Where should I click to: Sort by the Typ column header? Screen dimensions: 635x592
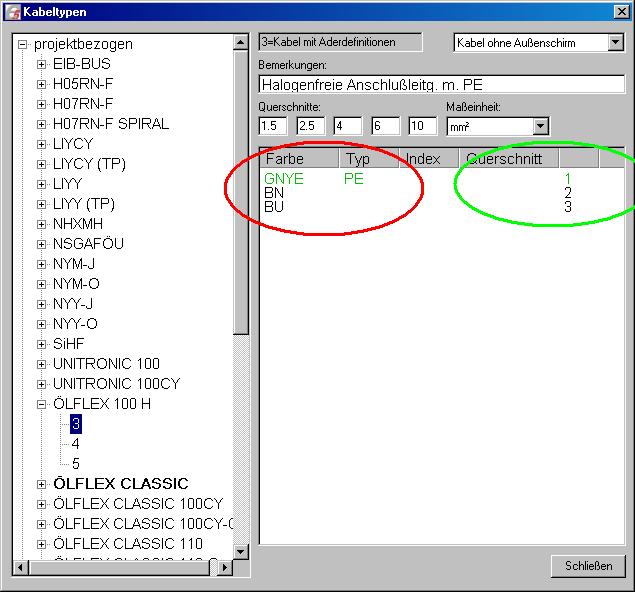(369, 158)
